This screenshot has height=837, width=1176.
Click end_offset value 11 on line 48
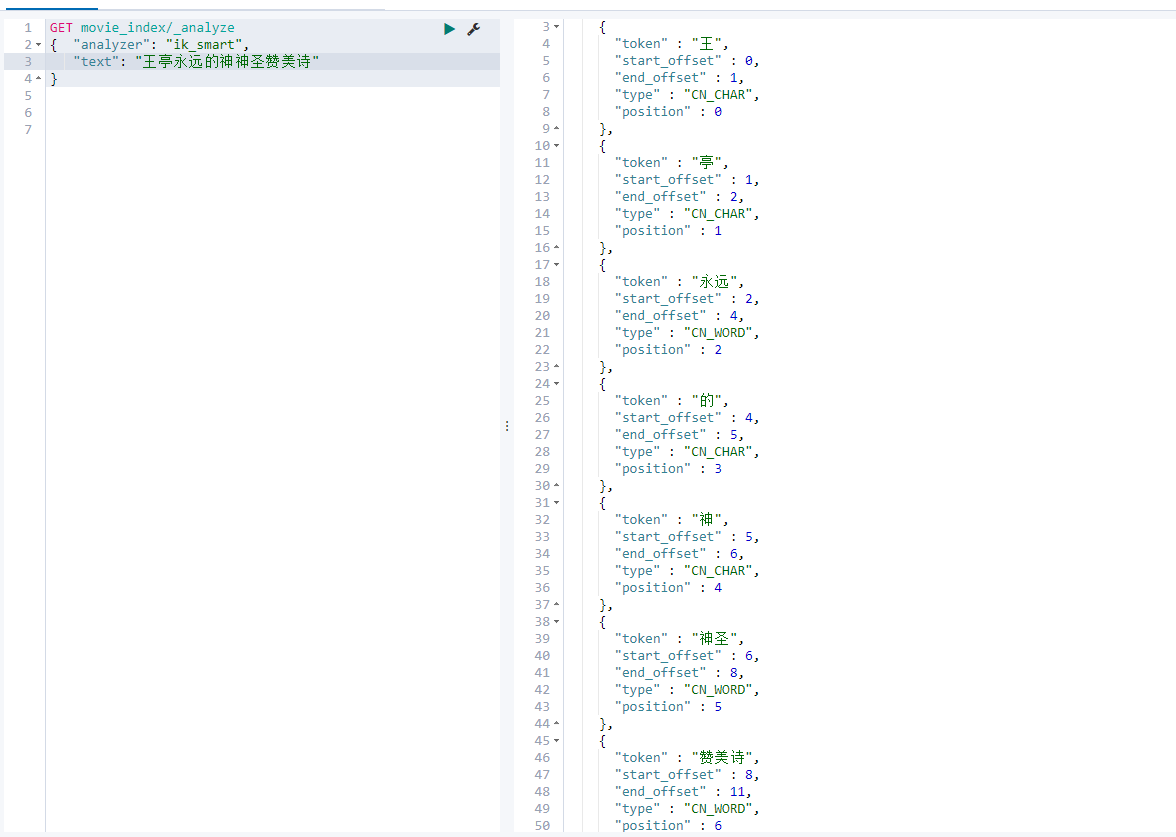click(x=737, y=792)
